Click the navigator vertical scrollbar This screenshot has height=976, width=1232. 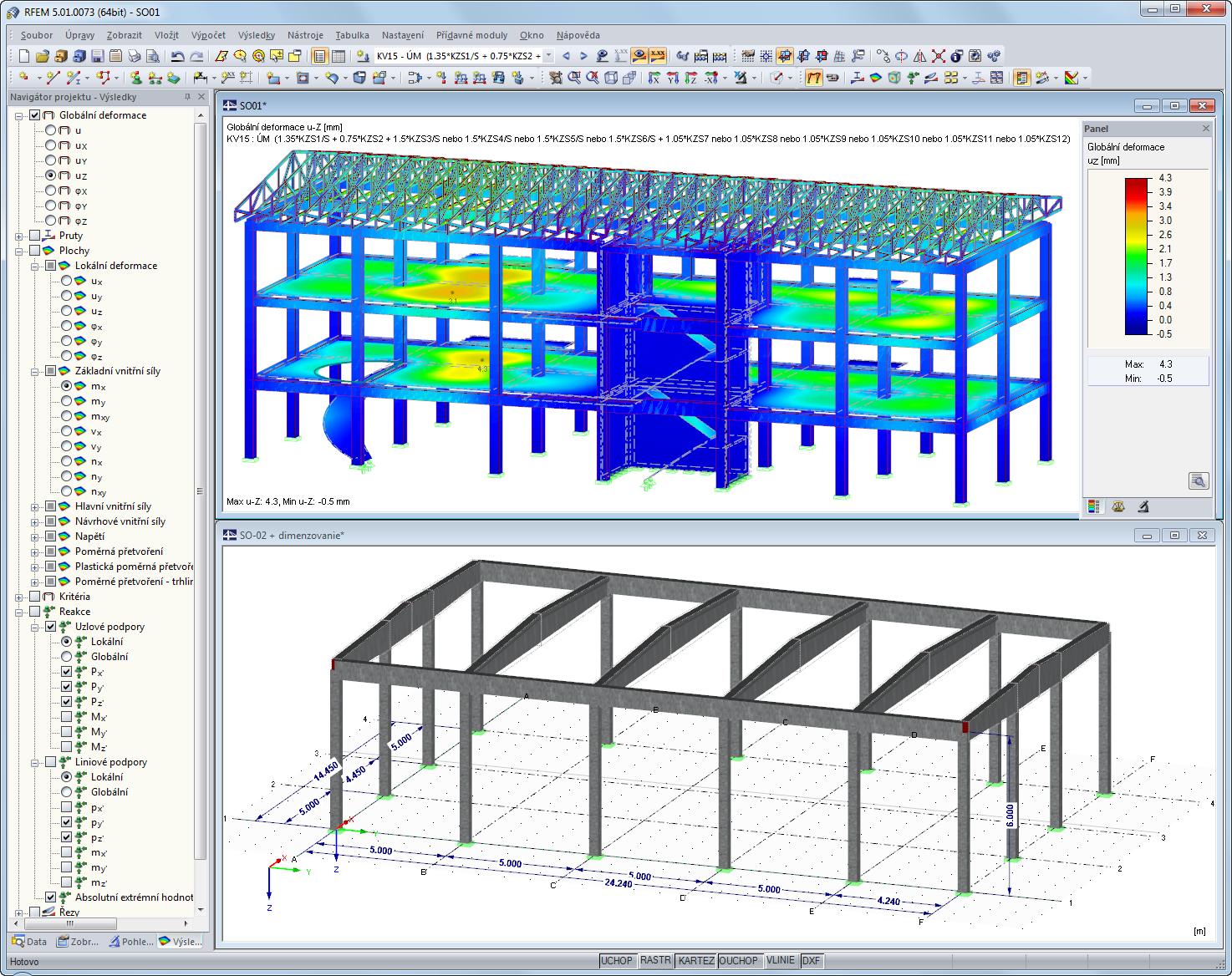(x=200, y=491)
